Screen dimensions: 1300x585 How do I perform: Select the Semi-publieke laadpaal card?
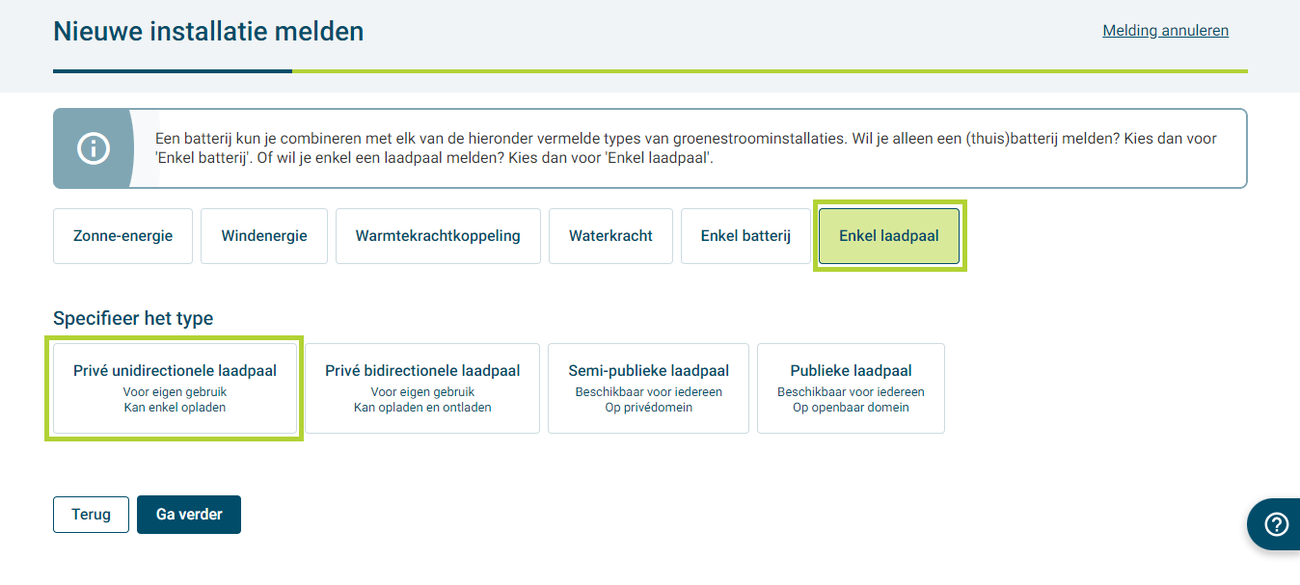pyautogui.click(x=648, y=388)
